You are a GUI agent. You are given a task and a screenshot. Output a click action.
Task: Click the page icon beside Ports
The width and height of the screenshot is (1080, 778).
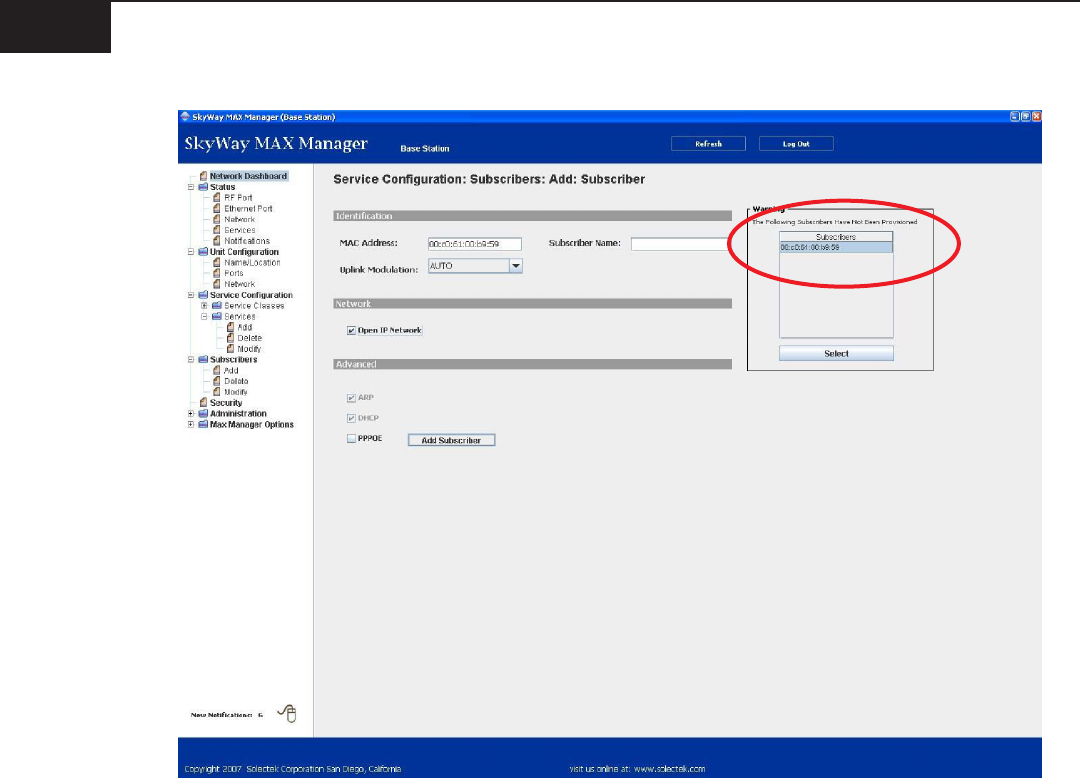[x=217, y=273]
